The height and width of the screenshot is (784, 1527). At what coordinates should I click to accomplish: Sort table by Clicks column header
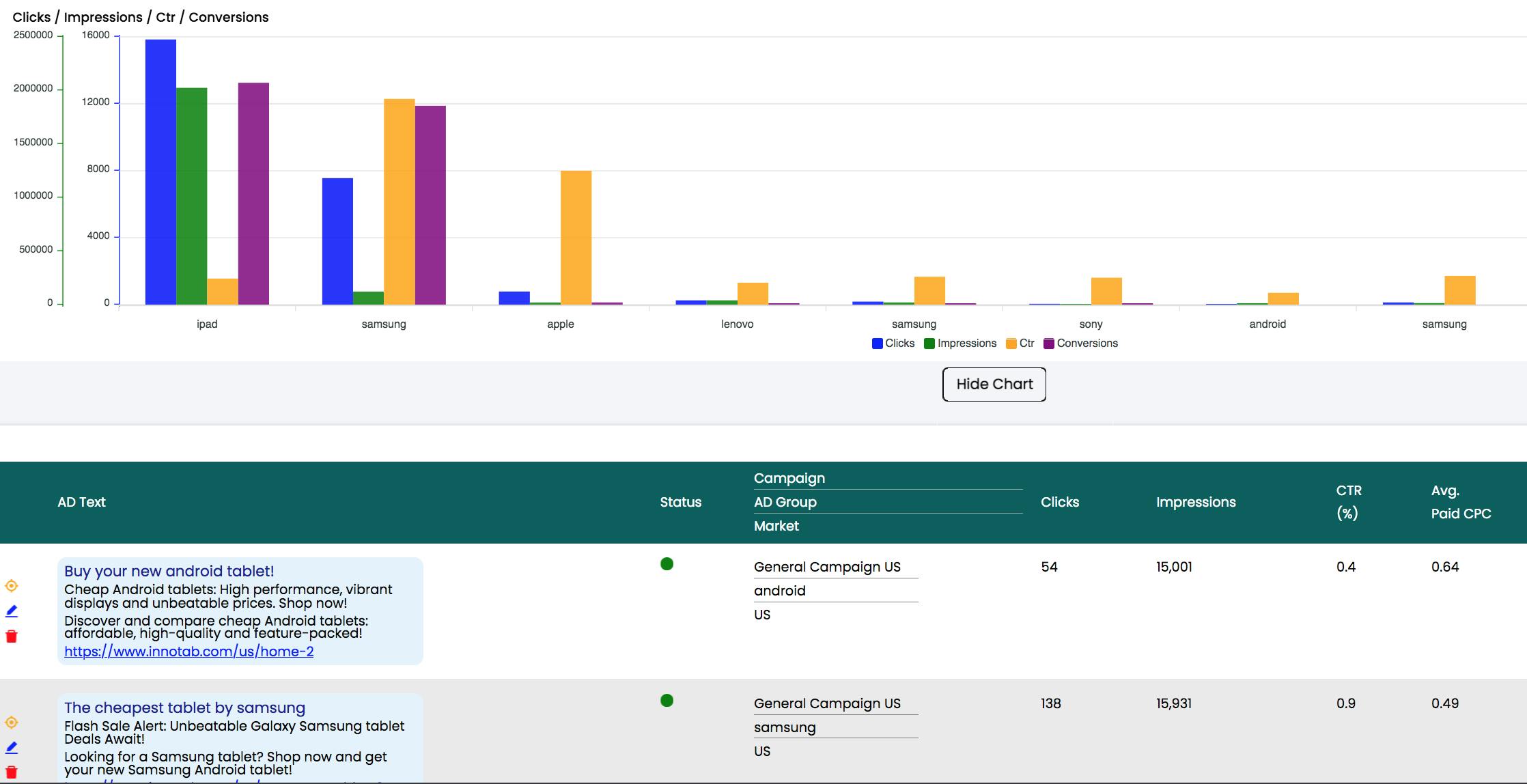point(1060,503)
